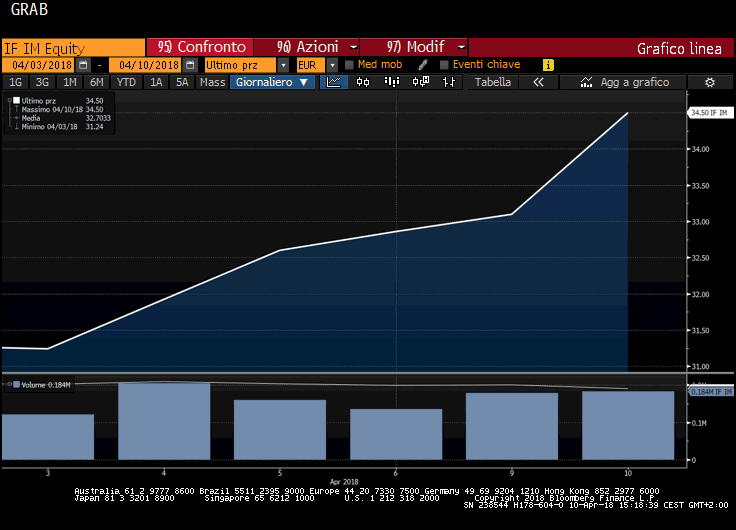Click the Tabella button
The height and width of the screenshot is (530, 736).
tap(492, 82)
